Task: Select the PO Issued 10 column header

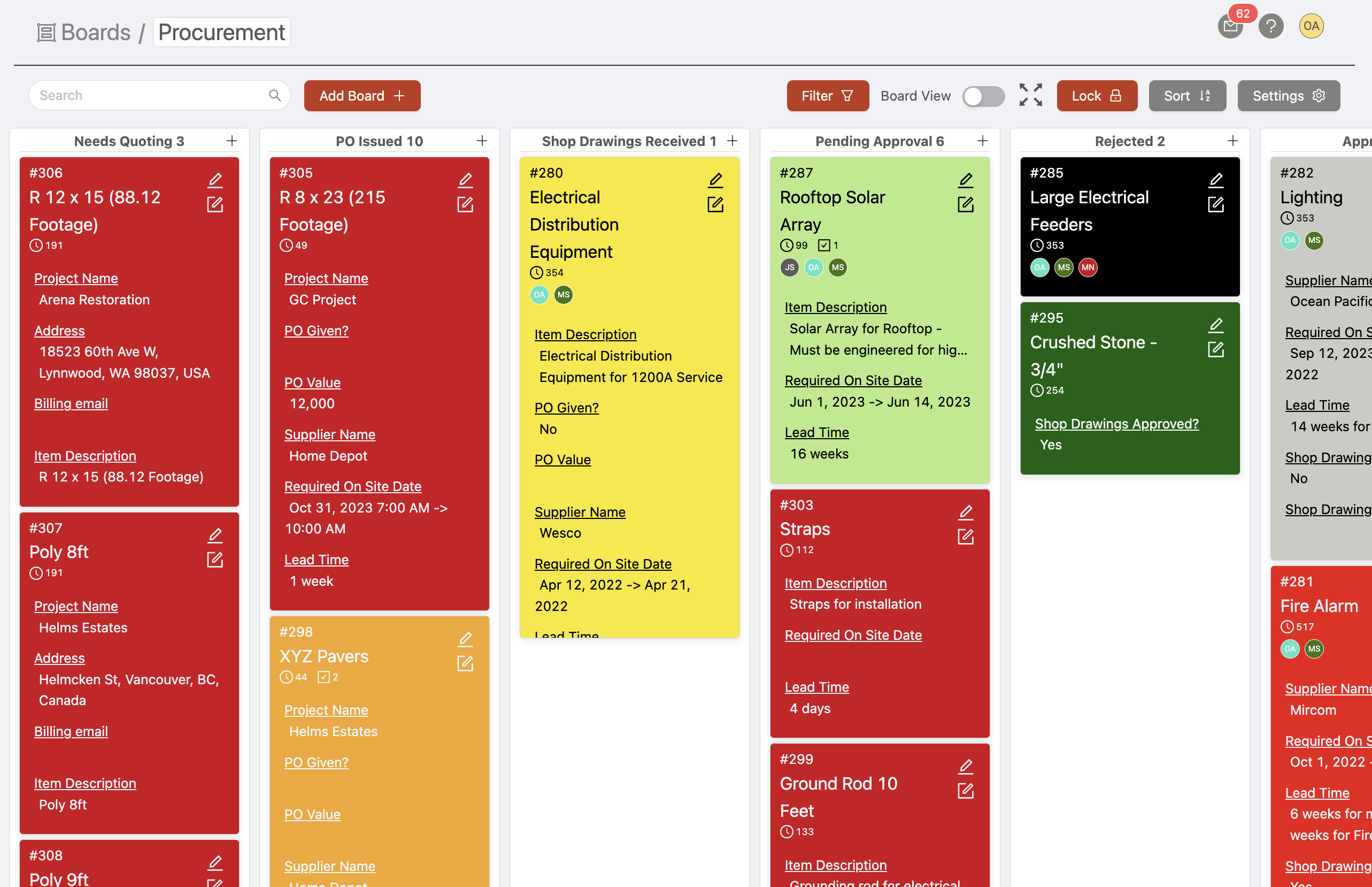Action: coord(379,141)
